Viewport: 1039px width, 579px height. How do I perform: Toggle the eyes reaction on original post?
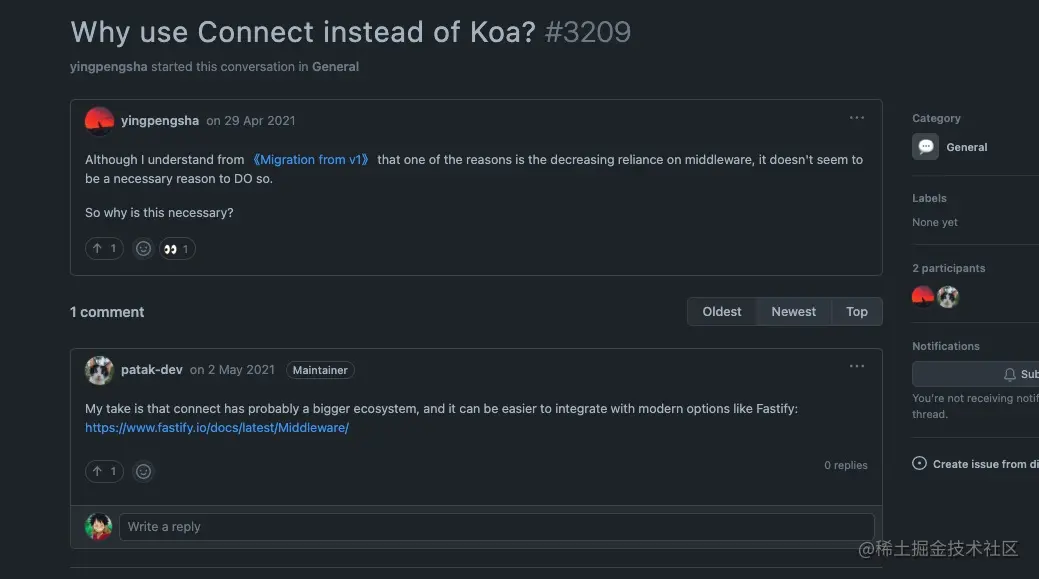(177, 248)
